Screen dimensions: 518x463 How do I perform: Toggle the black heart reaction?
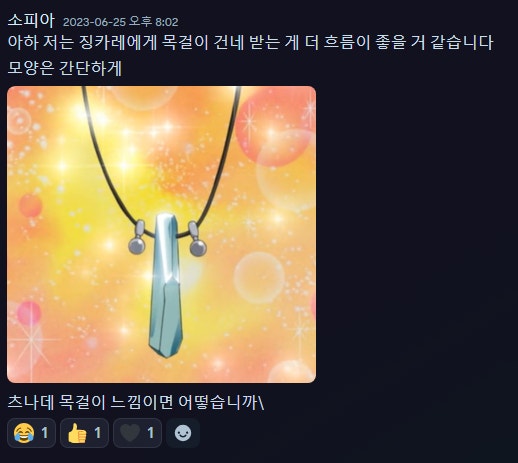[137, 433]
